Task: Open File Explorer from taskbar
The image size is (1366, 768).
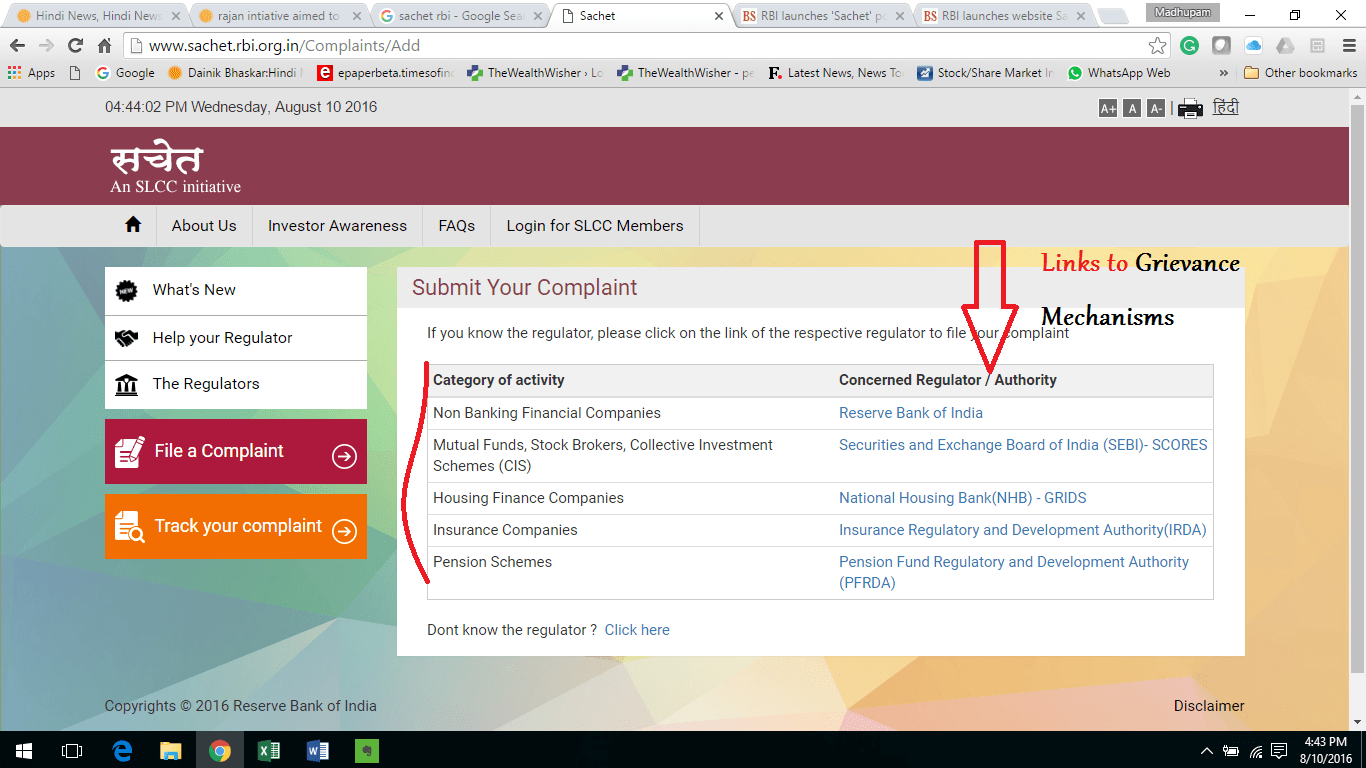Action: (171, 750)
